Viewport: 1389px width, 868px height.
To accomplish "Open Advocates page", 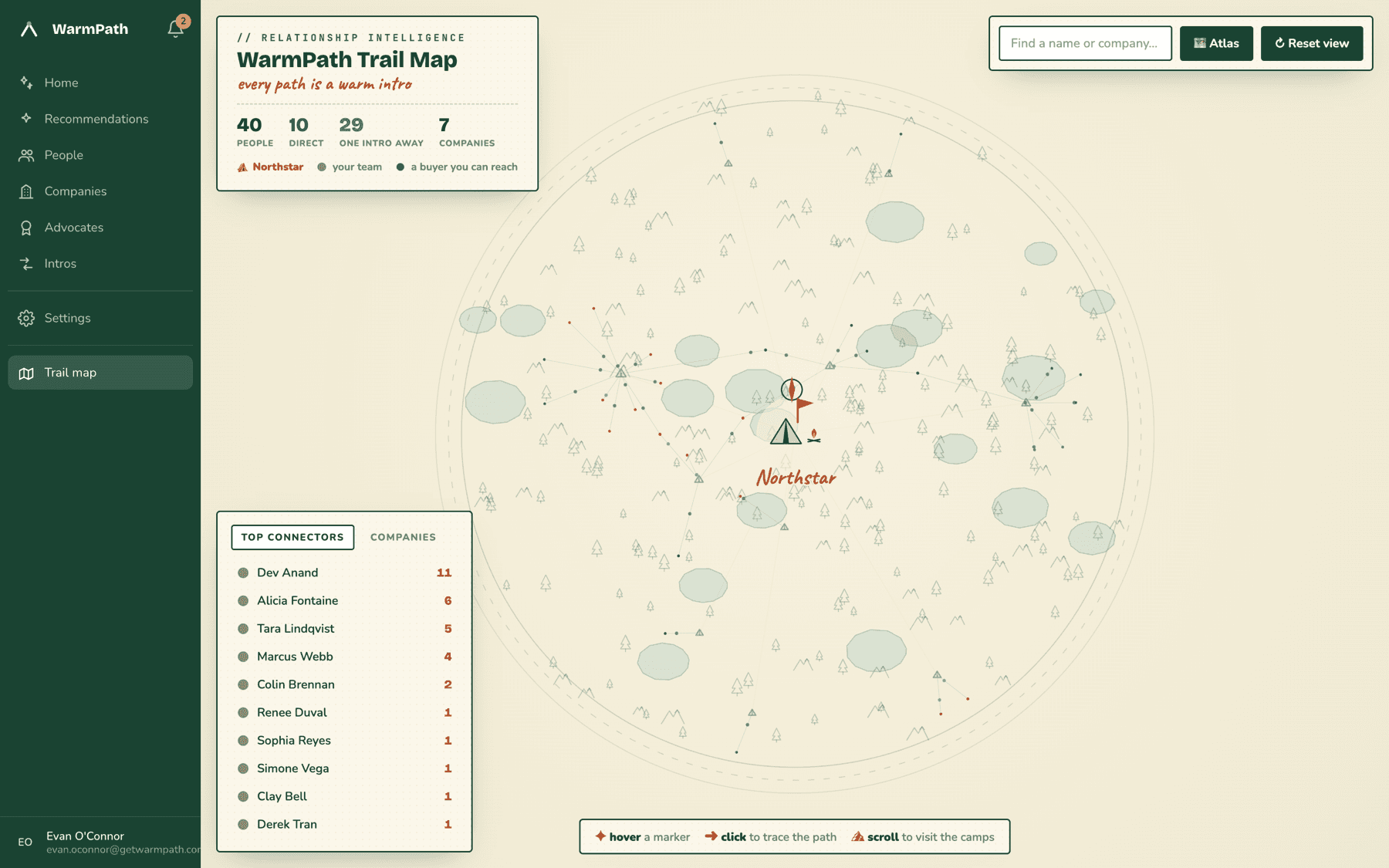I will point(100,228).
